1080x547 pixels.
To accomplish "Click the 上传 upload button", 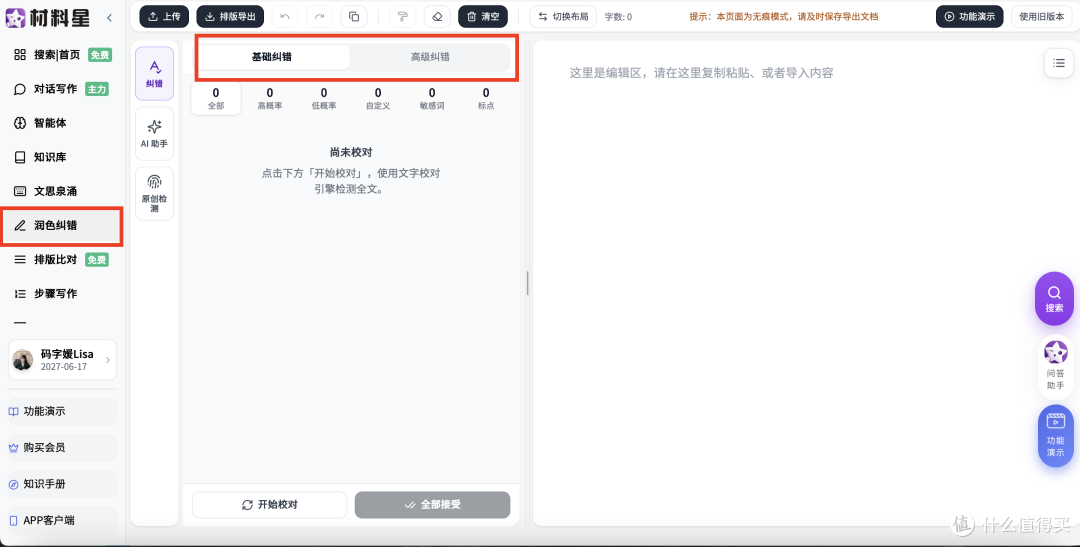I will (164, 17).
